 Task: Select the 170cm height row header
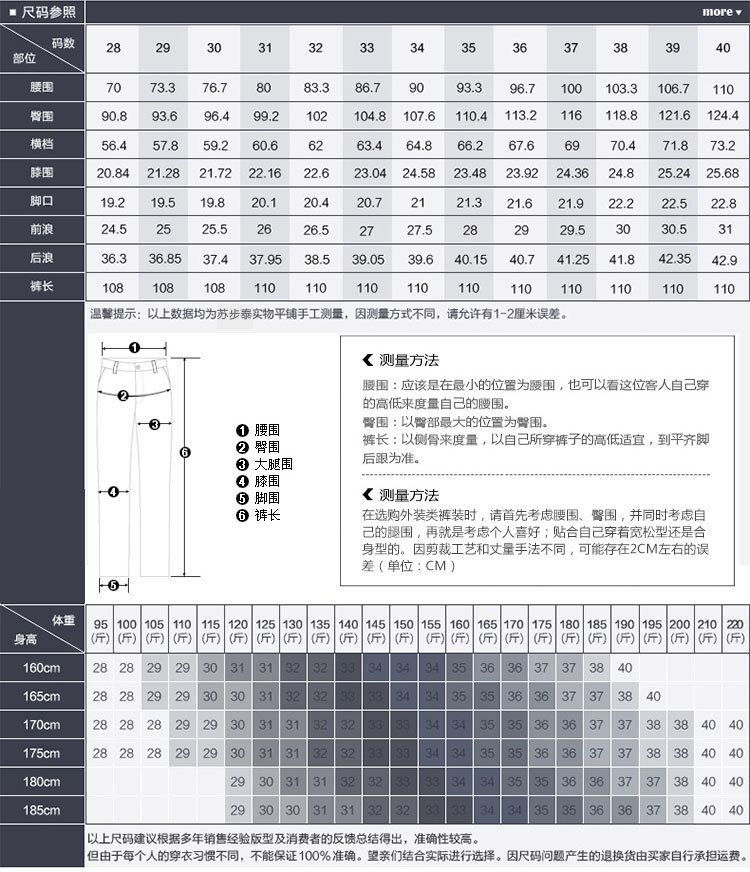tap(42, 725)
